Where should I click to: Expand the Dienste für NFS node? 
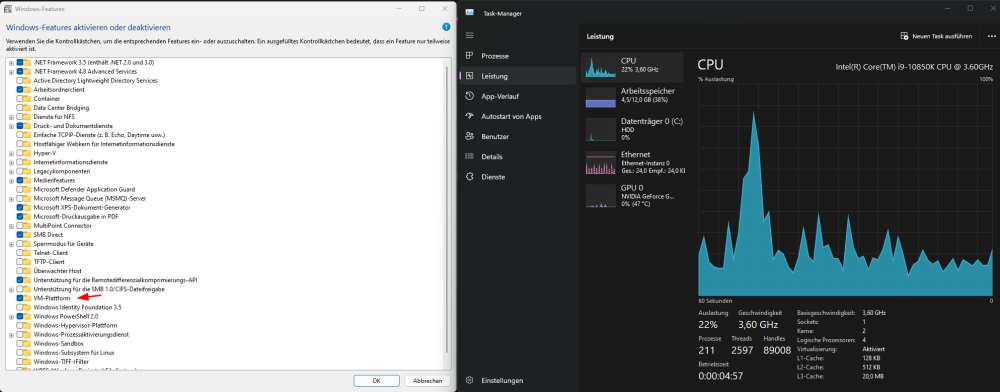tap(11, 117)
